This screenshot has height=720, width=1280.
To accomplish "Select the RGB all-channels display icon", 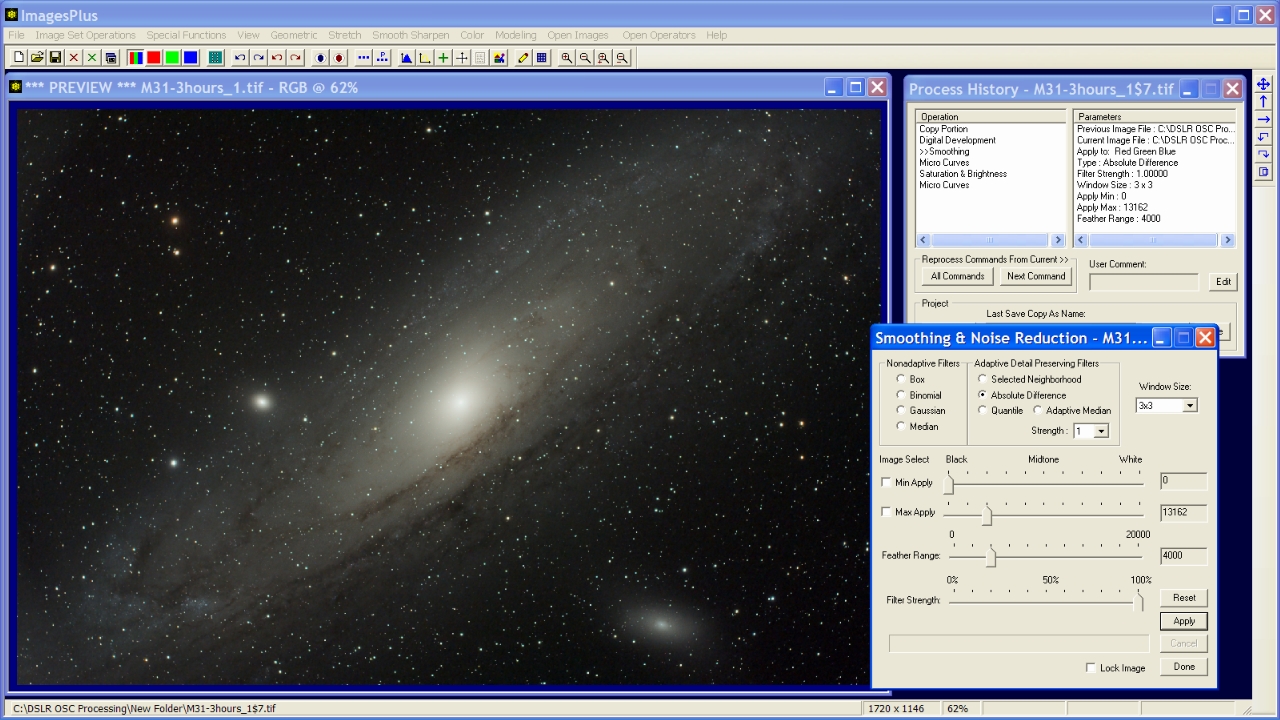I will 135,58.
